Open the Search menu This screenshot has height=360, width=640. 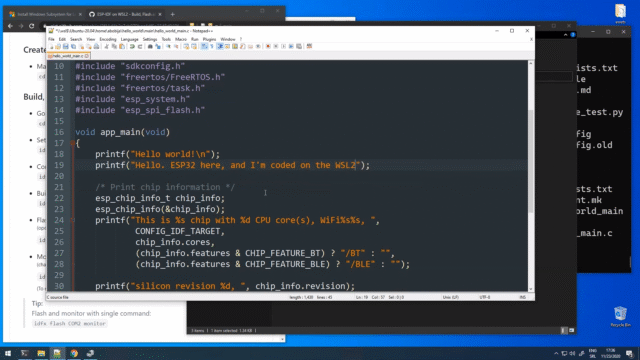[x=76, y=39]
